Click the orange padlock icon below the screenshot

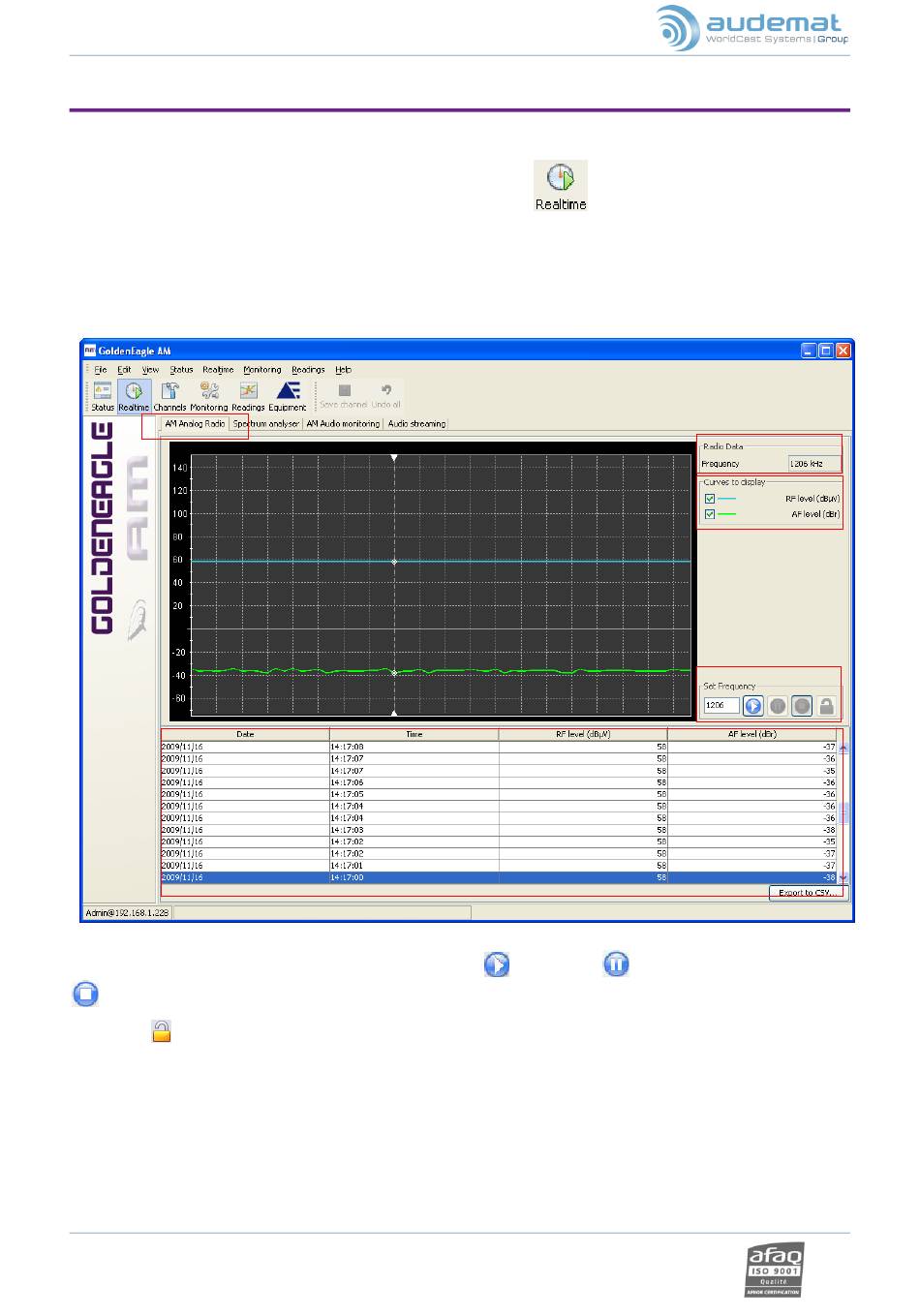161,1031
